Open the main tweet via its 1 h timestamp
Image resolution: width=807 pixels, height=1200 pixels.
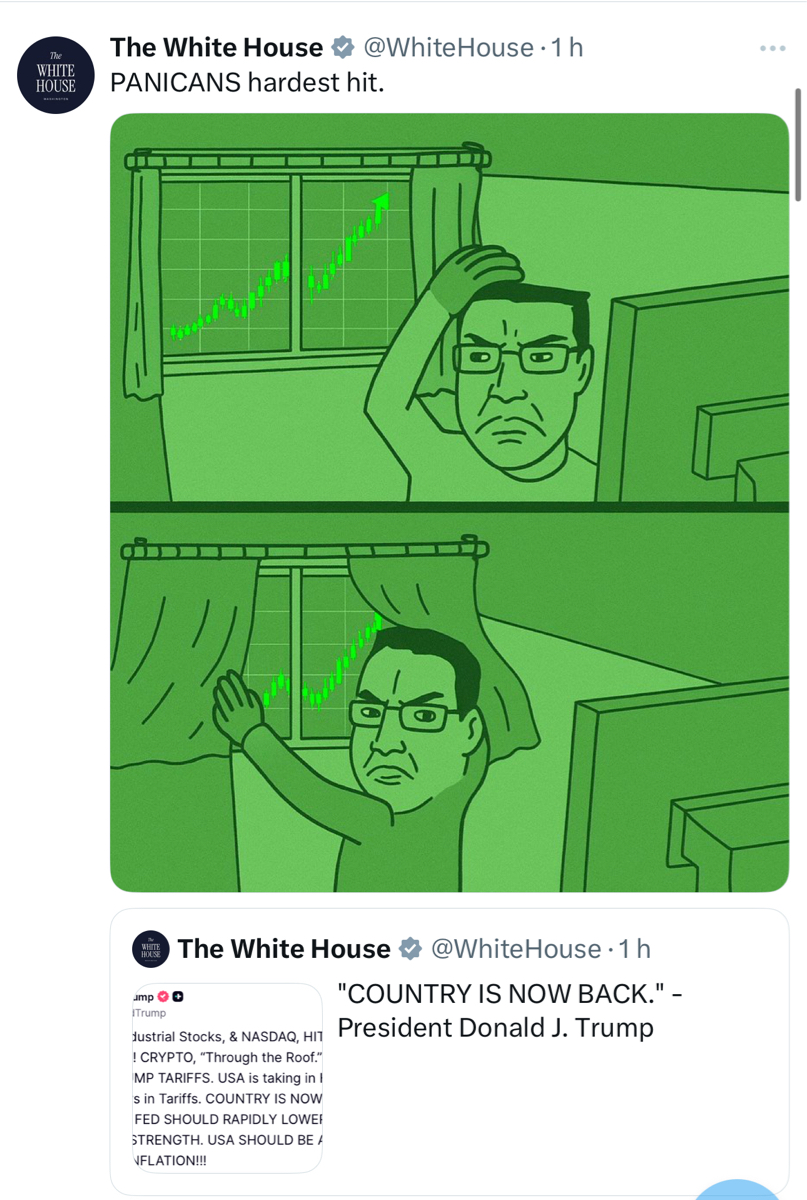point(567,47)
